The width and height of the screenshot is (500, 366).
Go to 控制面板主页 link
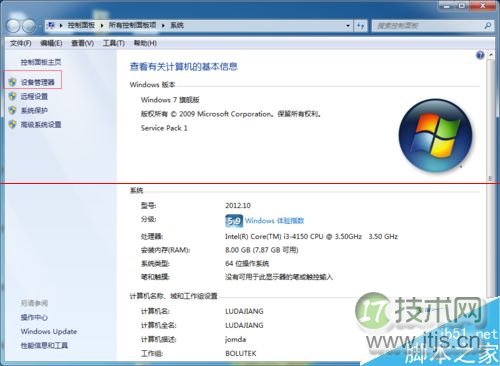[41, 62]
